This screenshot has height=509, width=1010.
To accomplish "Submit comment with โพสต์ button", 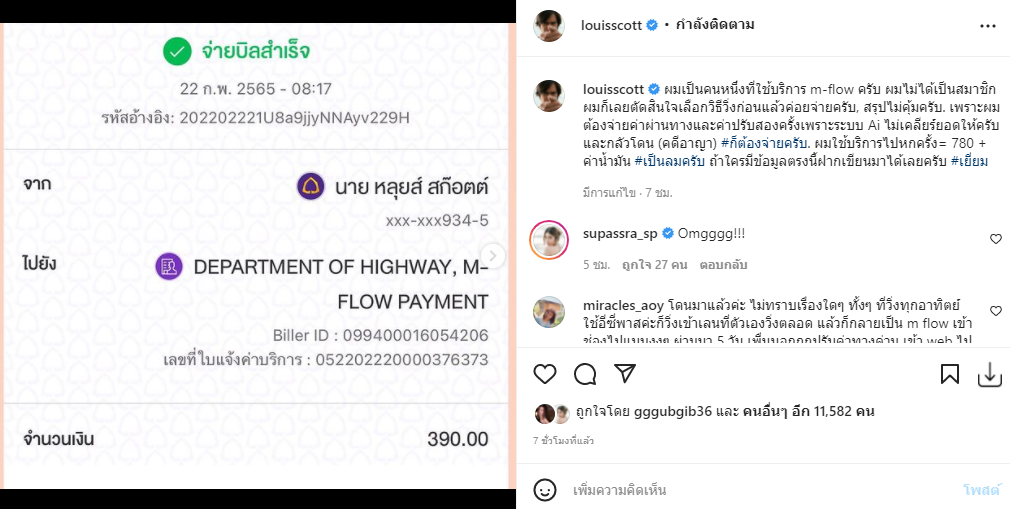I will pos(981,490).
